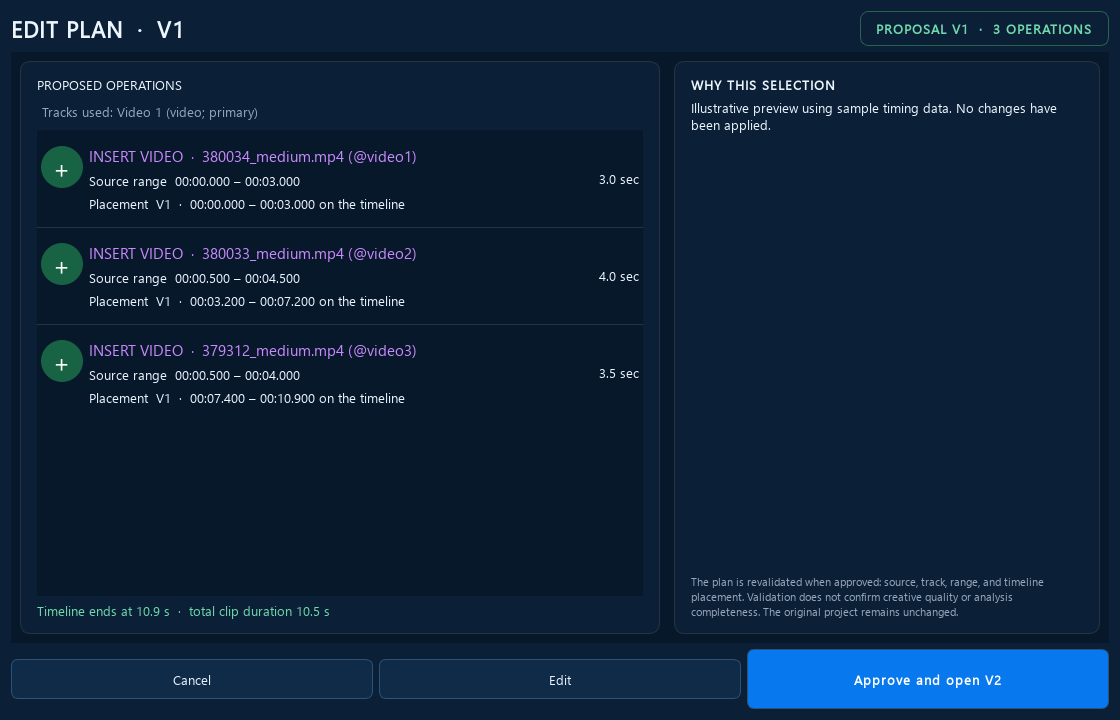This screenshot has width=1120, height=720.
Task: Click the WHY THIS SELECTION heading
Action: point(763,86)
